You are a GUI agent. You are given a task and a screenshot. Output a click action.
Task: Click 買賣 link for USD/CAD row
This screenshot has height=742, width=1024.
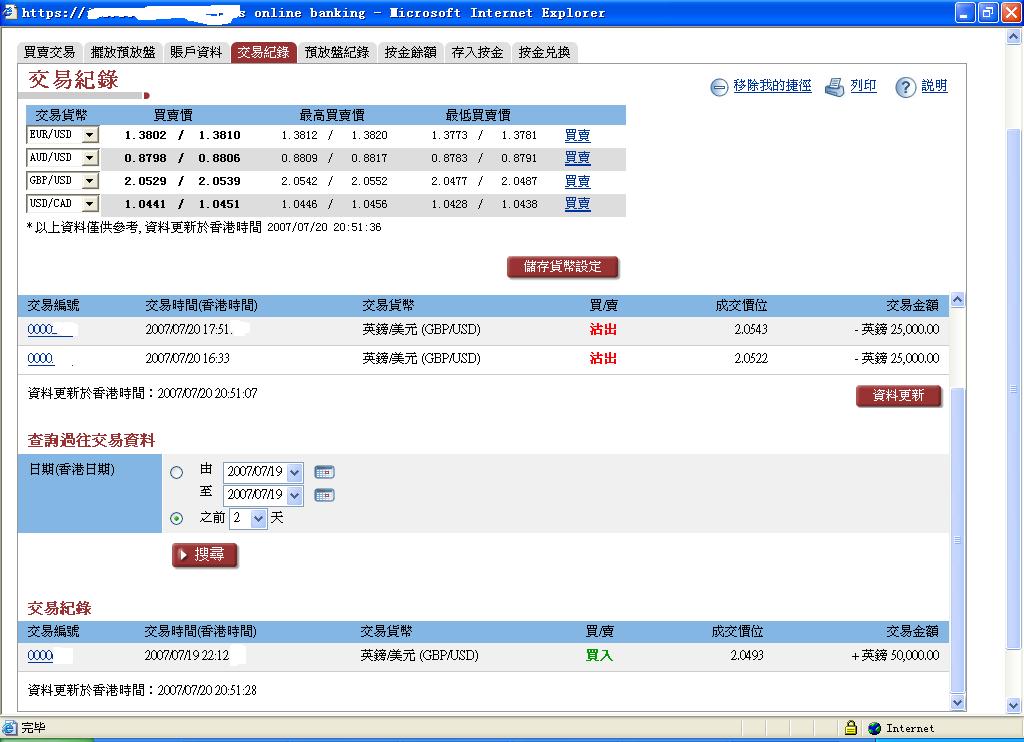tap(577, 203)
